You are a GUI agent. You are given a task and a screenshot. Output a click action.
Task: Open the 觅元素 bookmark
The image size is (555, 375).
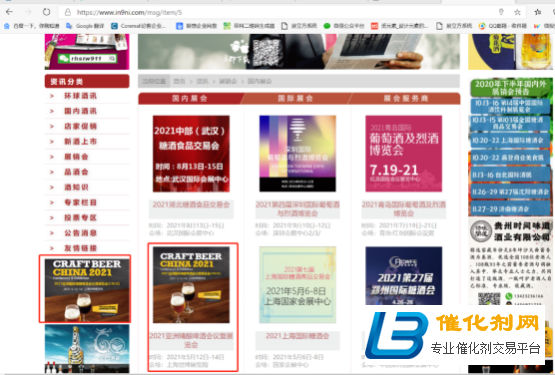399,26
